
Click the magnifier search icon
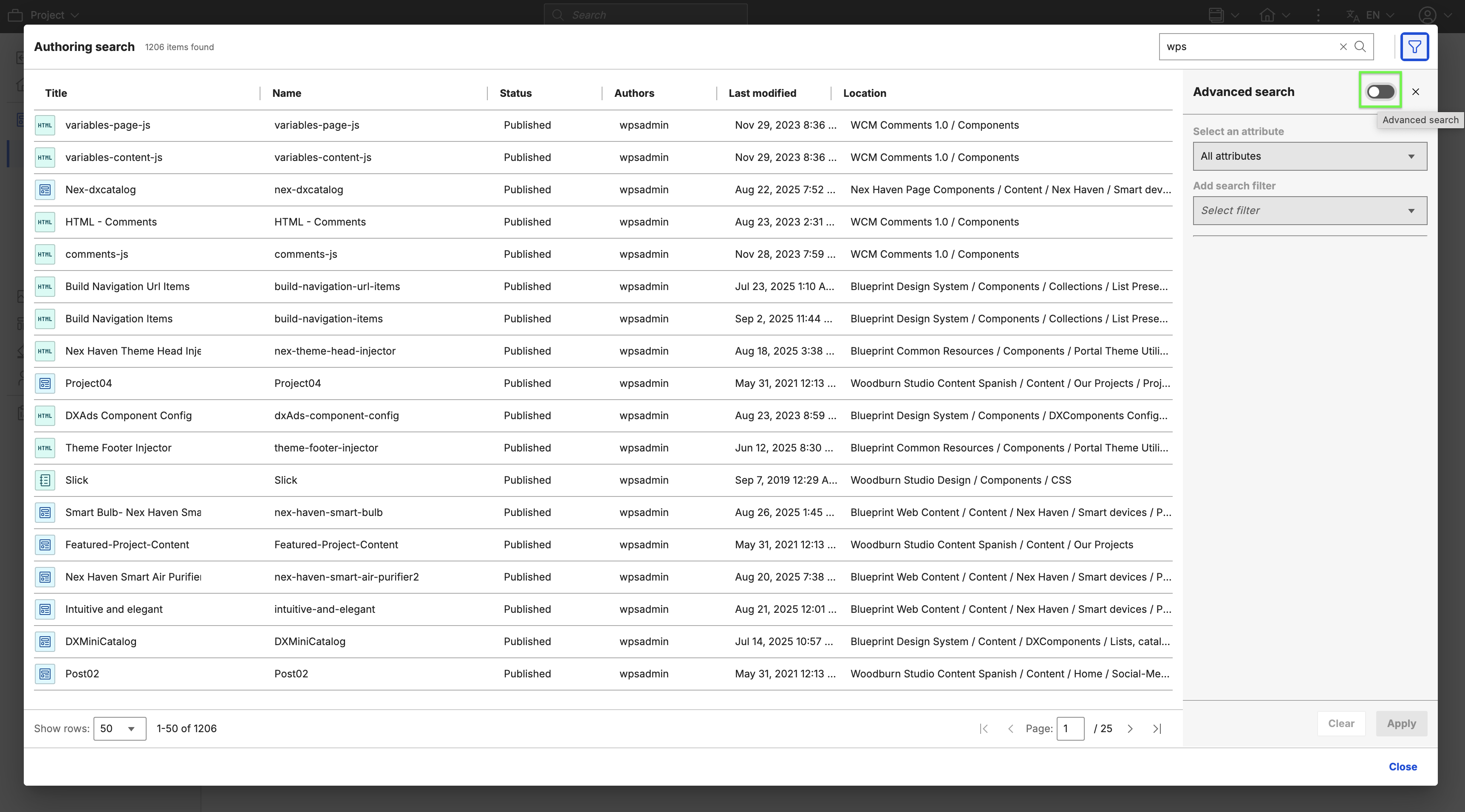[1360, 47]
